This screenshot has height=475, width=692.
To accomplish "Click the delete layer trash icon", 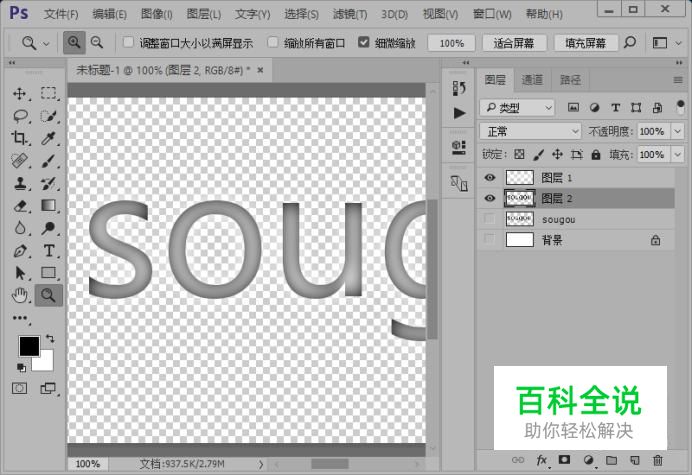I will click(x=658, y=460).
